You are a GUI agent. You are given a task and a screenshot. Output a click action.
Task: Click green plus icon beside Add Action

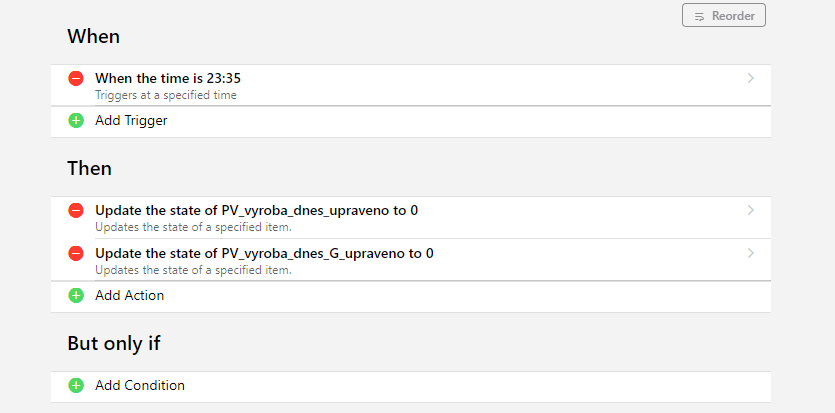(x=76, y=296)
